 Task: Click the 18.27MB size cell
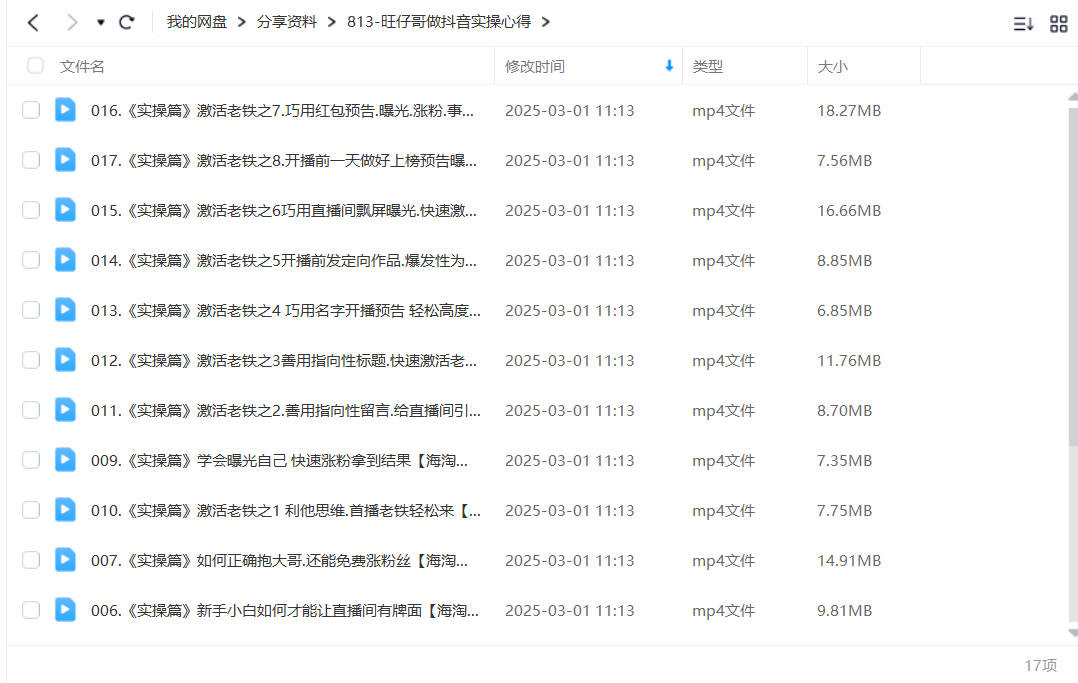[x=849, y=111]
